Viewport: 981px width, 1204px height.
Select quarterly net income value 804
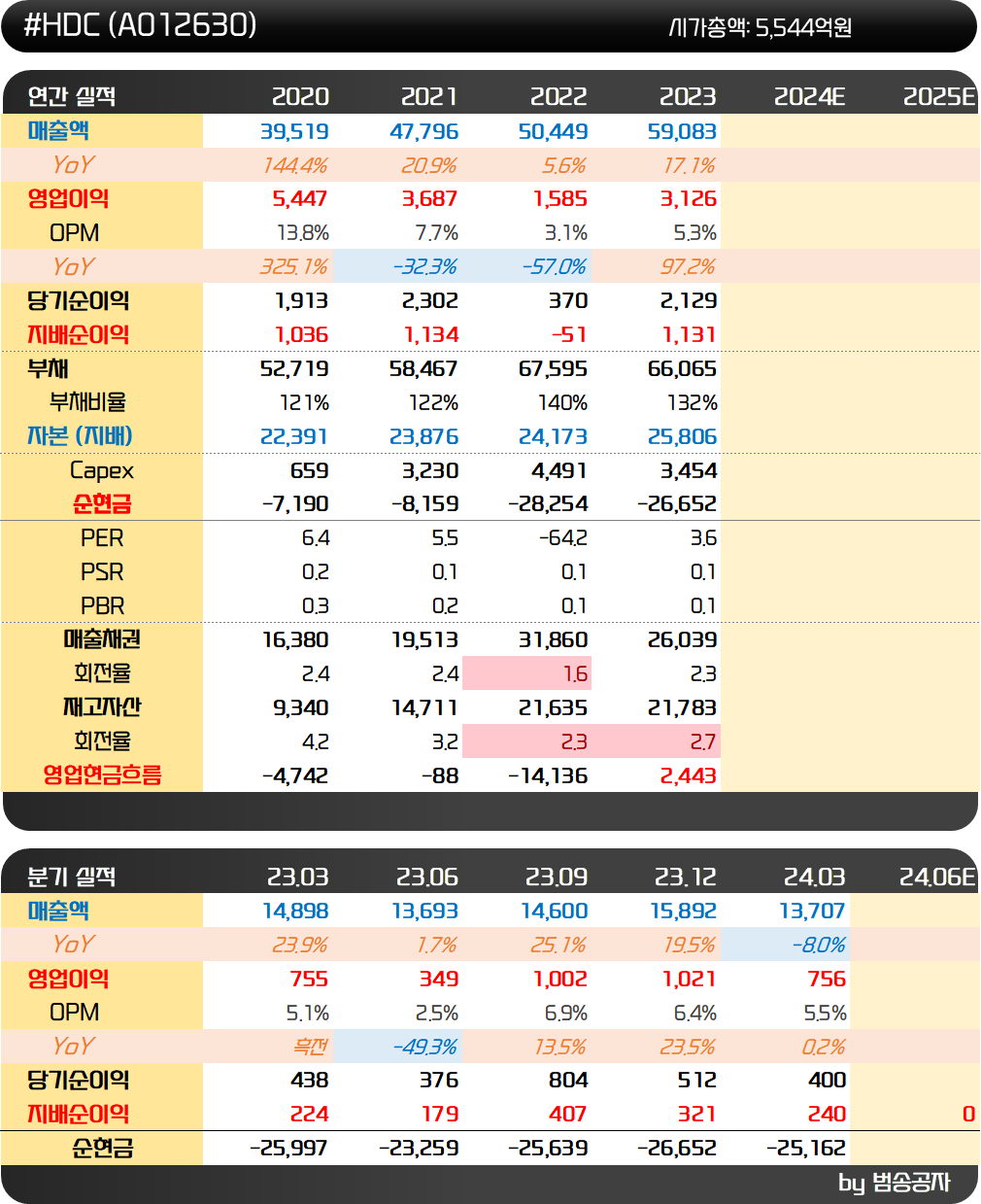tap(568, 1081)
